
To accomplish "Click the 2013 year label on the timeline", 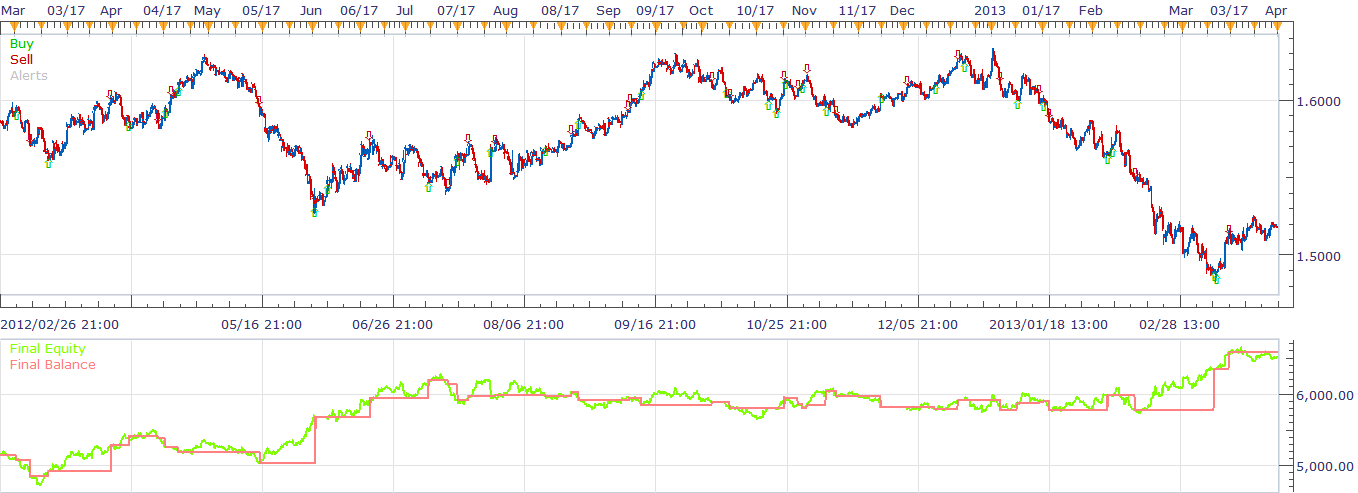I will pos(990,10).
